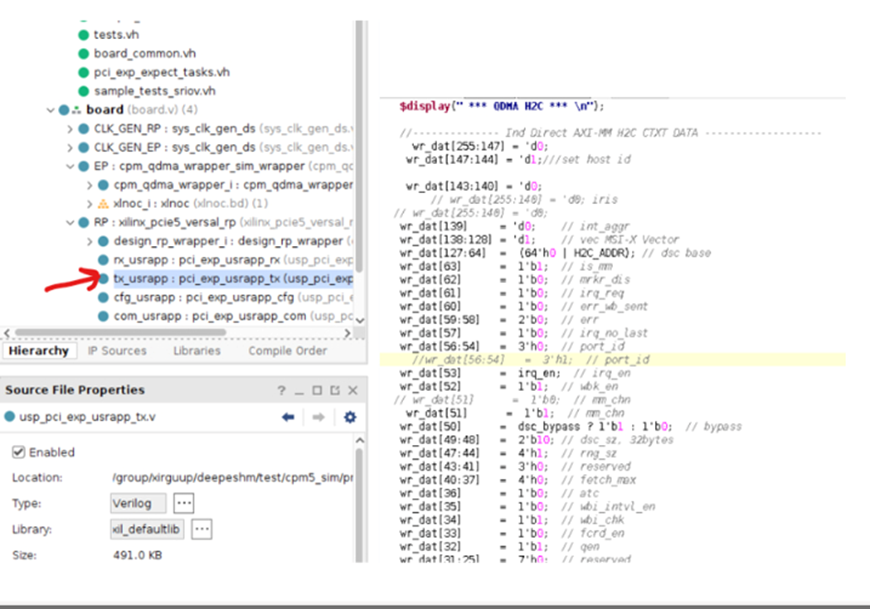Expand the xlnoc_i node
Image resolution: width=870 pixels, height=609 pixels.
click(x=89, y=204)
